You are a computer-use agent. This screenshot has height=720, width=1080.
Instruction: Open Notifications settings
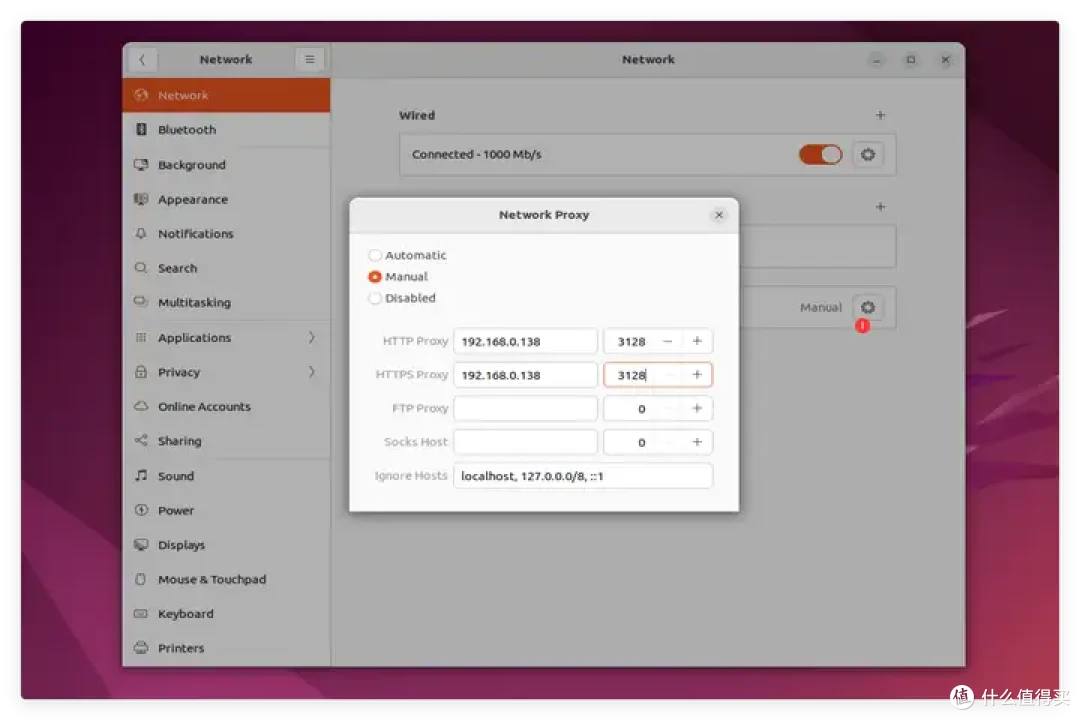[227, 234]
